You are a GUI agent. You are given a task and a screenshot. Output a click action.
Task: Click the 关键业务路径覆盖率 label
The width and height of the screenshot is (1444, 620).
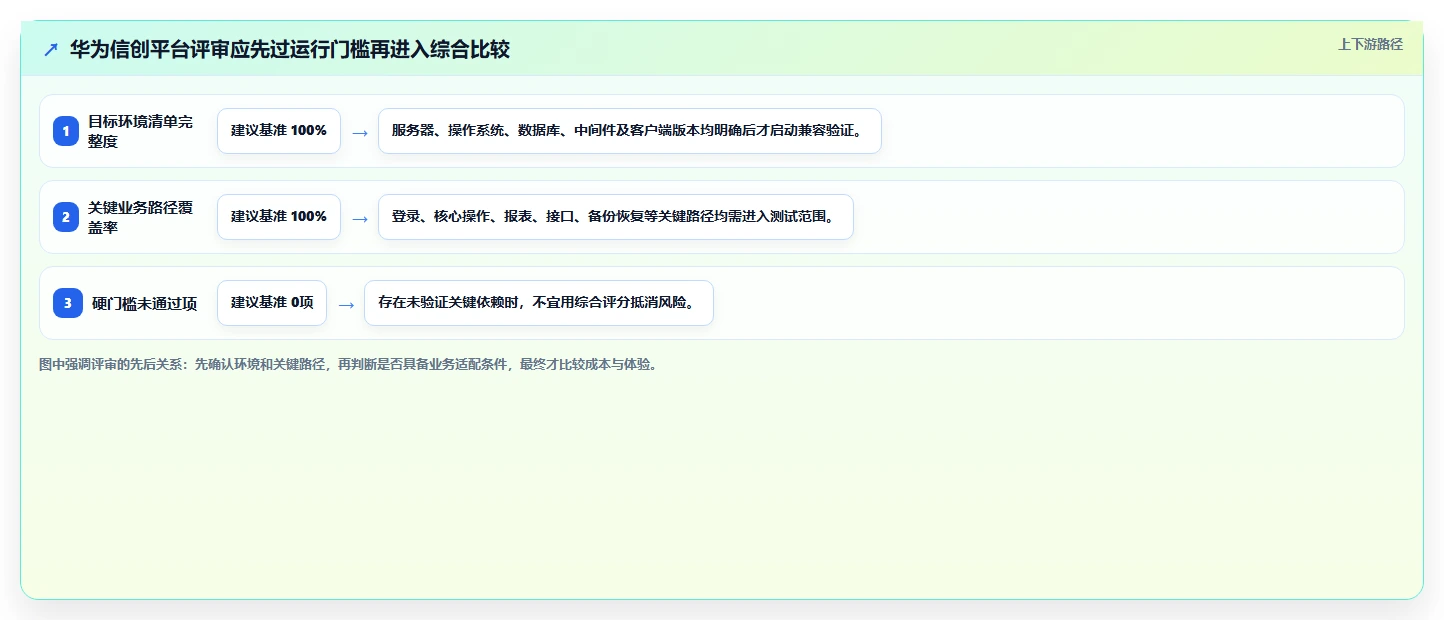point(141,217)
